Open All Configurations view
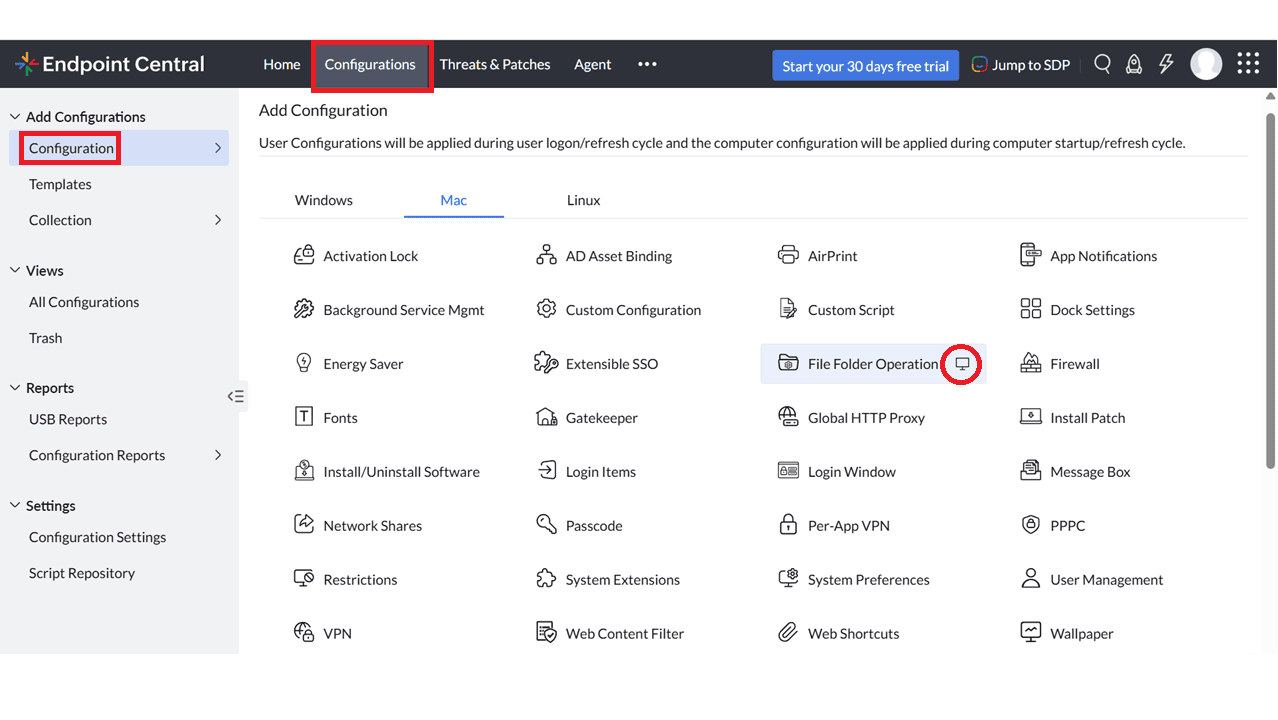This screenshot has height=720, width=1278. point(84,302)
